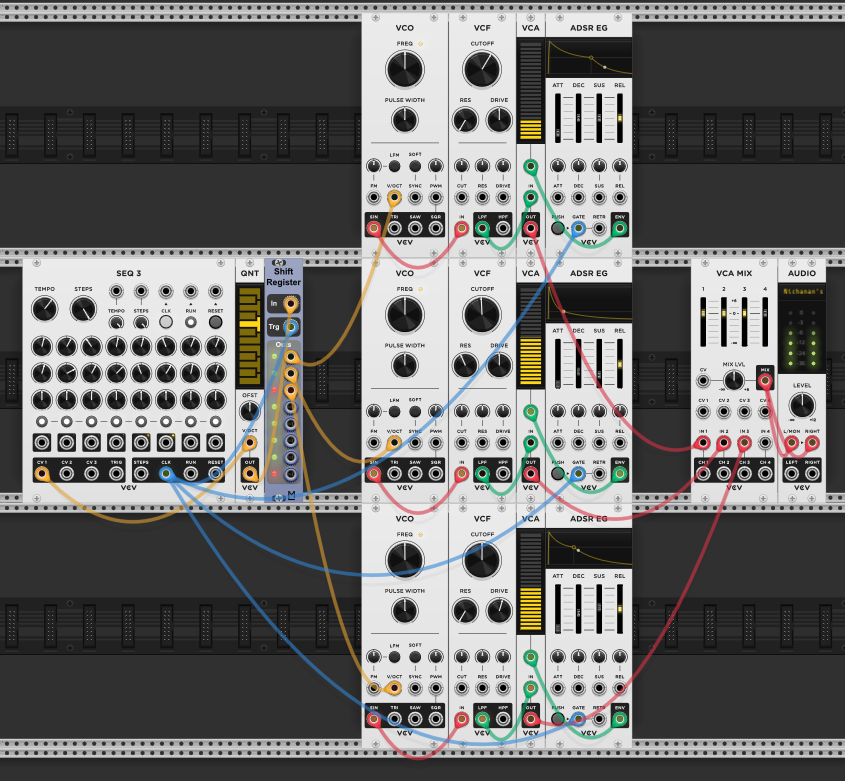The height and width of the screenshot is (781, 845).
Task: Click the top-row VCF DRIVE knob
Action: pos(499,120)
